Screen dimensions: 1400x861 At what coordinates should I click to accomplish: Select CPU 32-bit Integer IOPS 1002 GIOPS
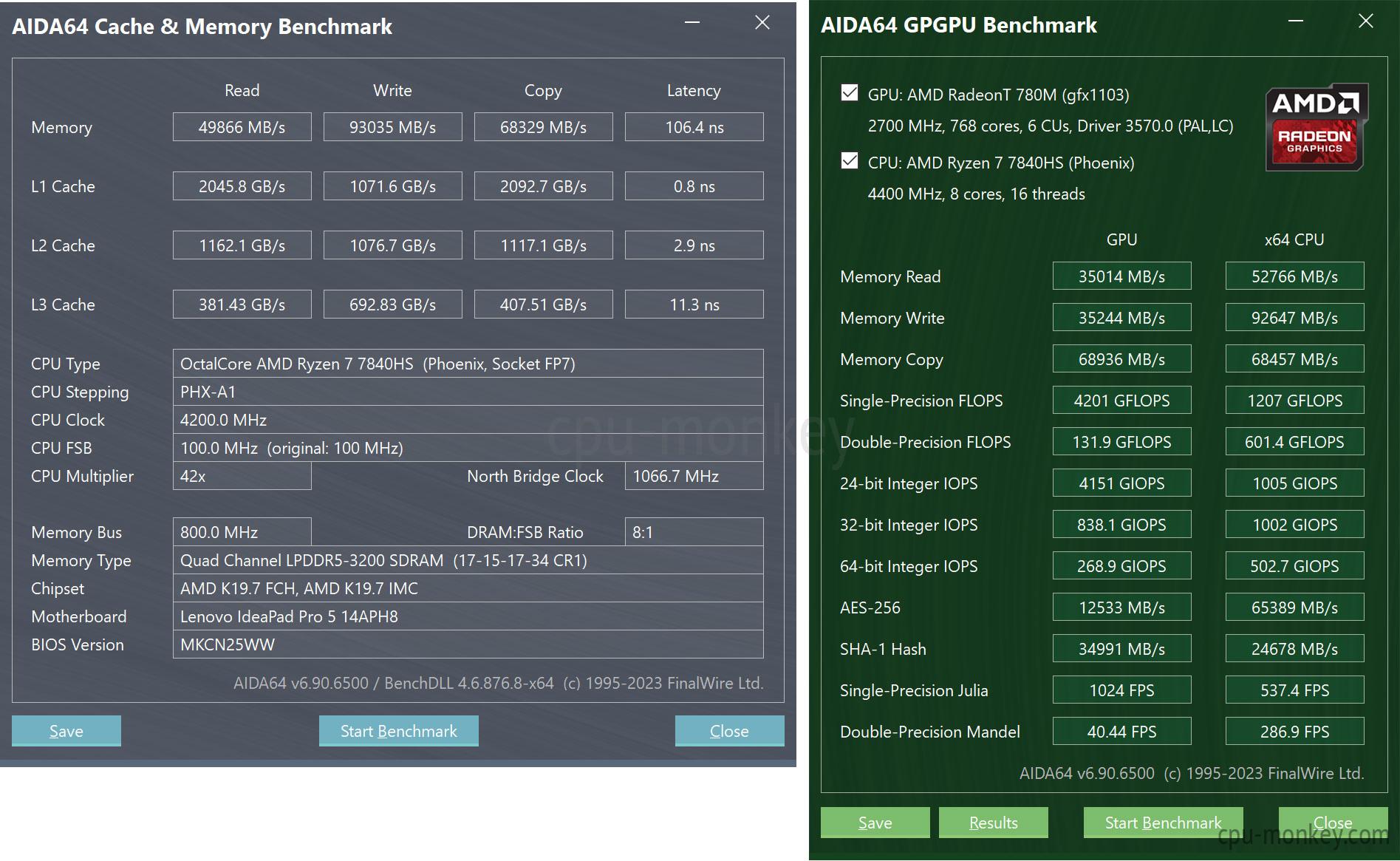coord(1295,525)
